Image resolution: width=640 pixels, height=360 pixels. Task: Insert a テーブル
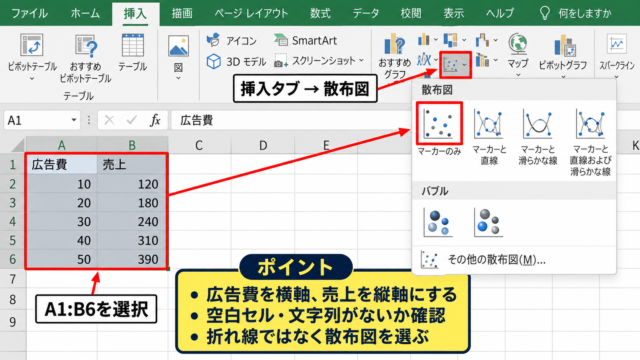(133, 53)
